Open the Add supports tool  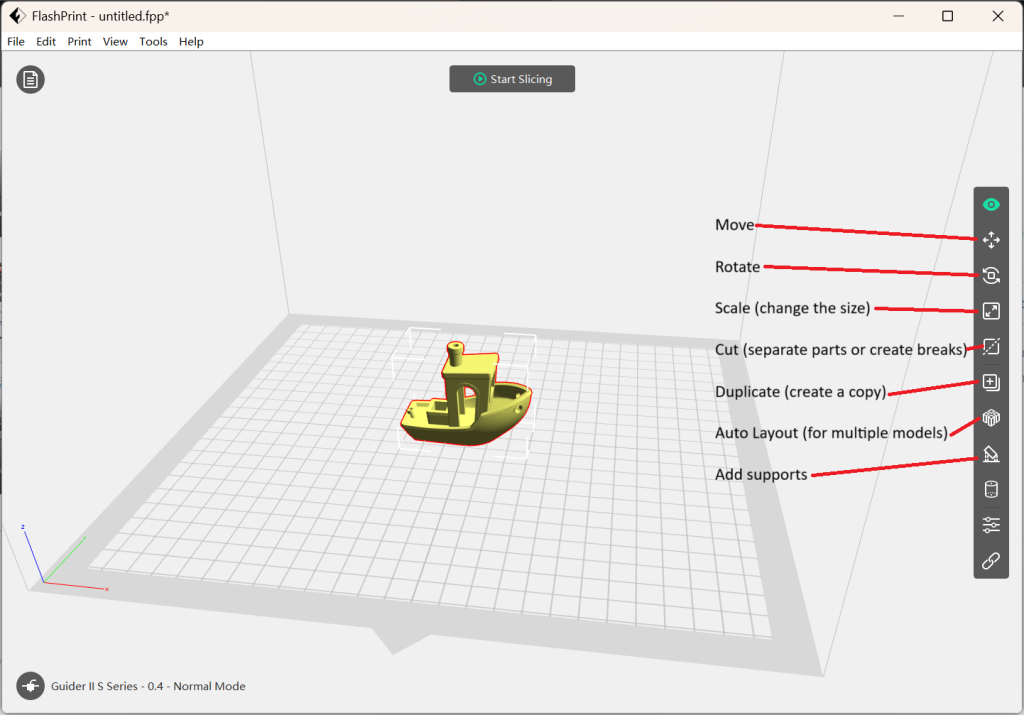pos(991,454)
